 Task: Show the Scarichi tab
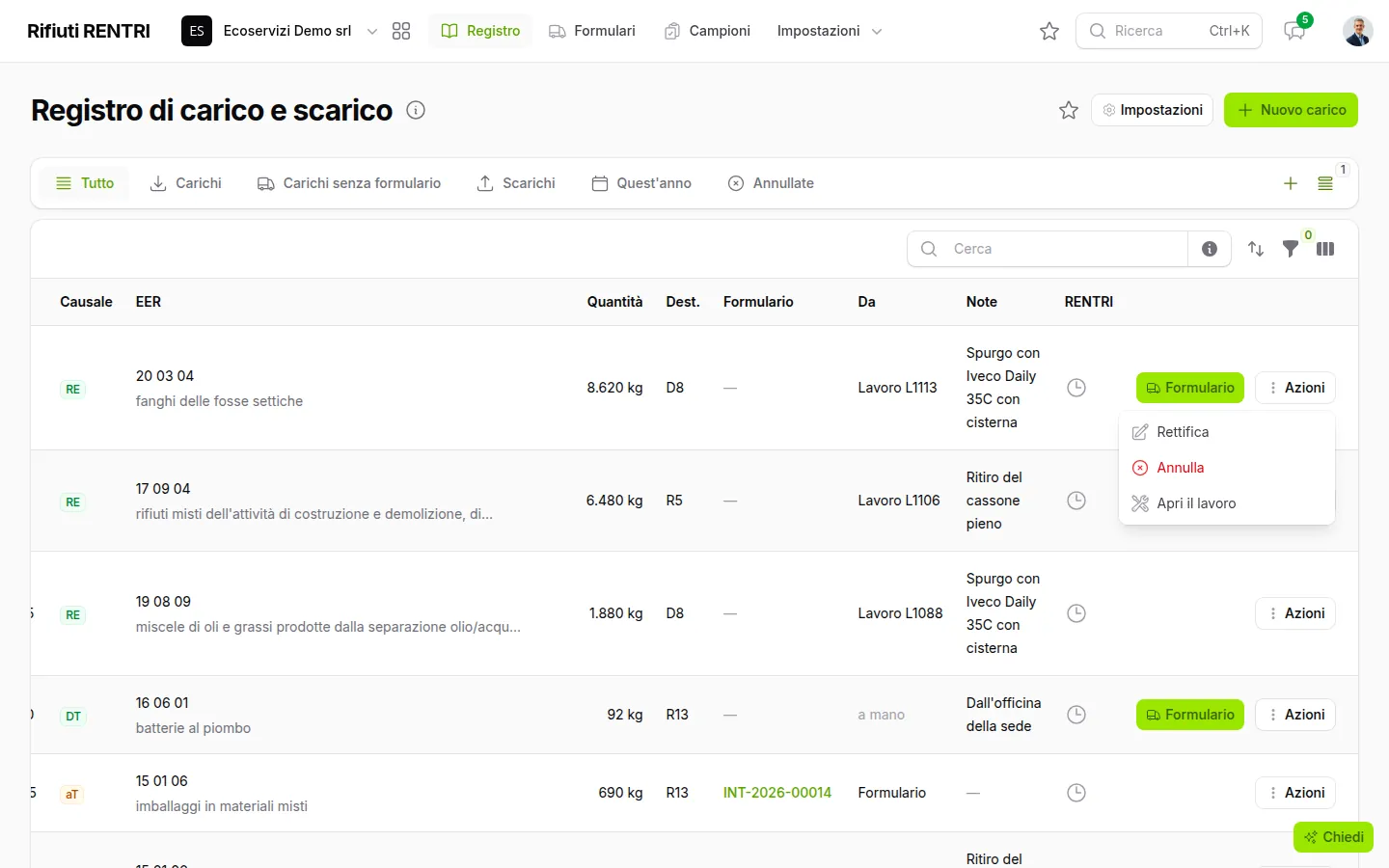click(516, 183)
